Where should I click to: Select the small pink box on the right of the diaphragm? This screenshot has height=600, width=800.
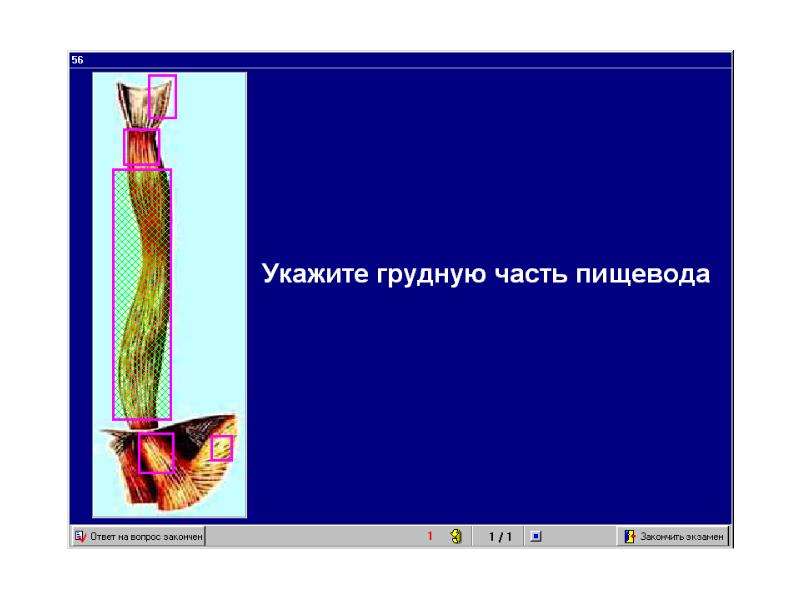tap(221, 448)
